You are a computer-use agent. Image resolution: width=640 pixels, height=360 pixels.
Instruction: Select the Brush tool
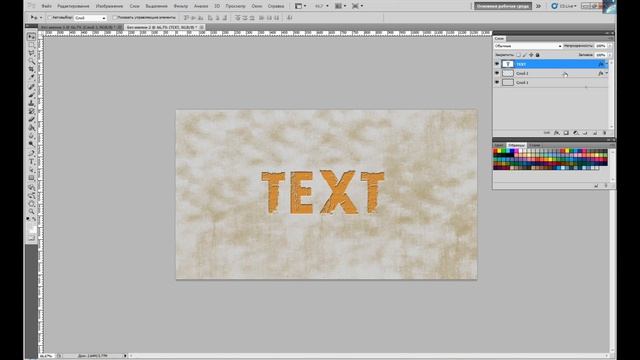point(31,95)
